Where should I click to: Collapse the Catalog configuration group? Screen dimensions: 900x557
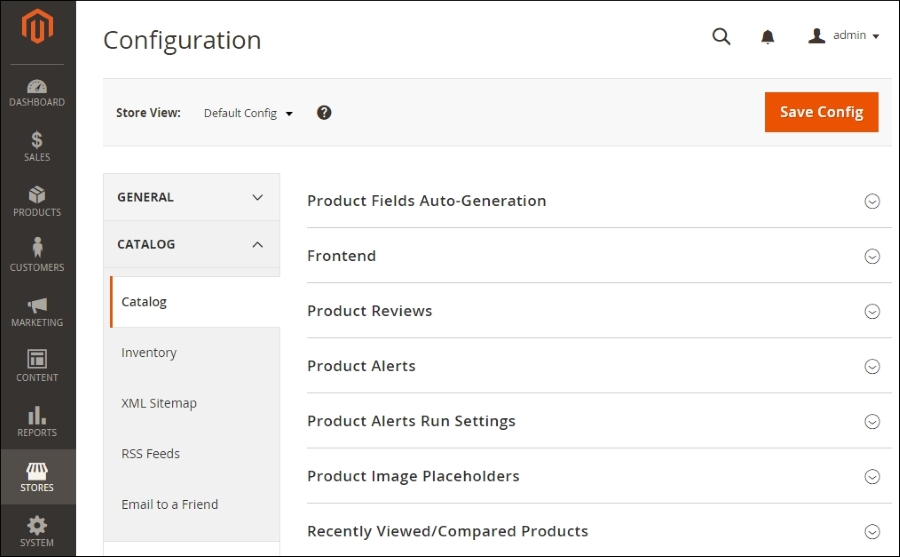pos(192,244)
